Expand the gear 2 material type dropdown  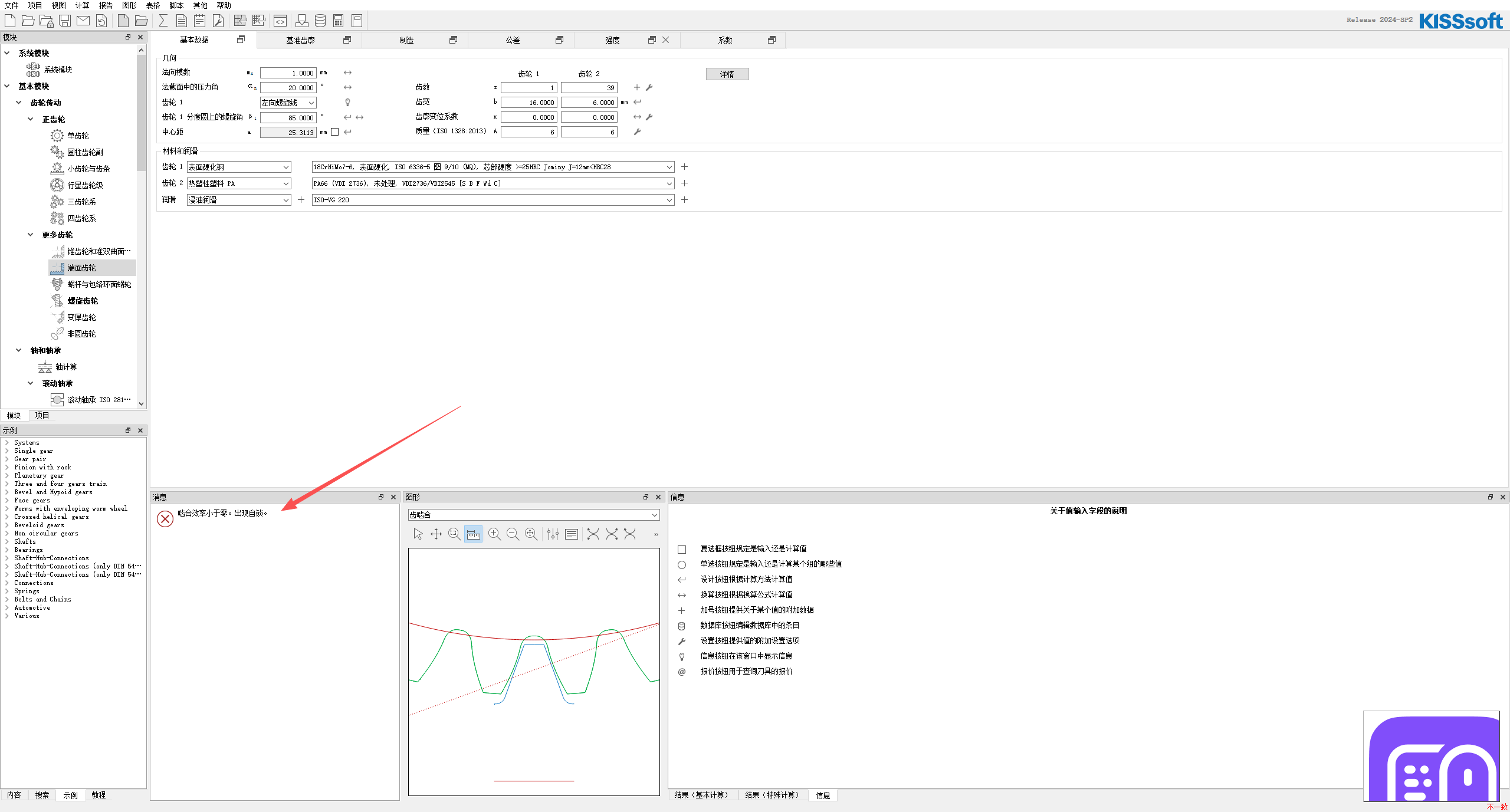(286, 183)
